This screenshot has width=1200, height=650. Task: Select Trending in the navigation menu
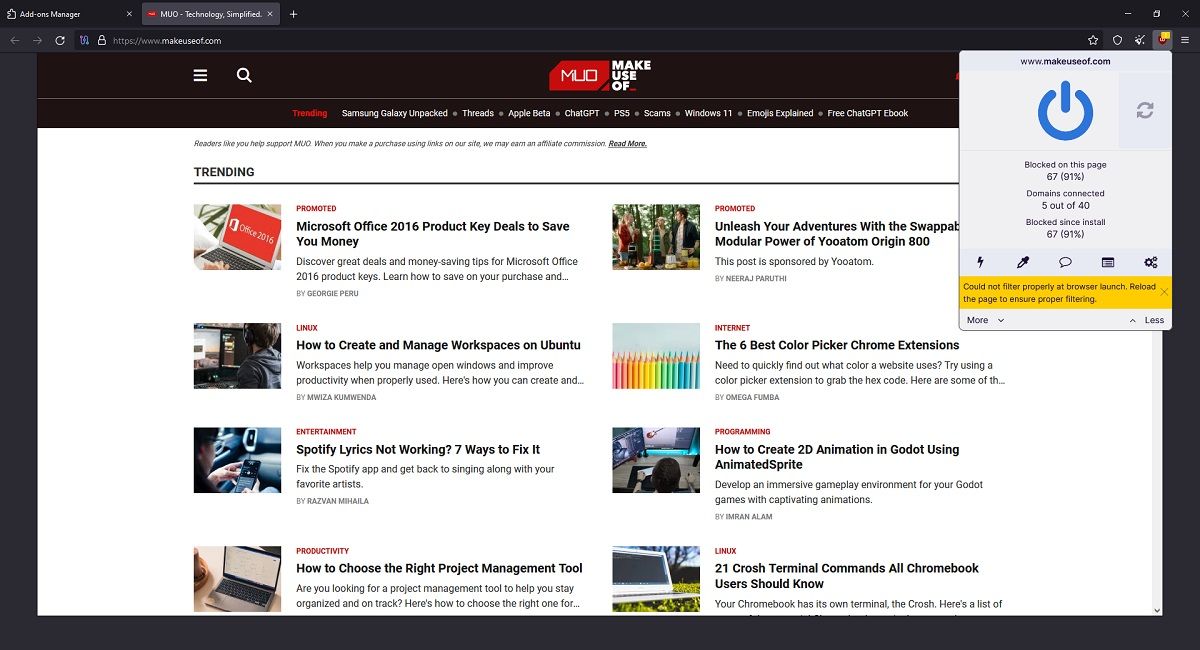click(x=309, y=113)
